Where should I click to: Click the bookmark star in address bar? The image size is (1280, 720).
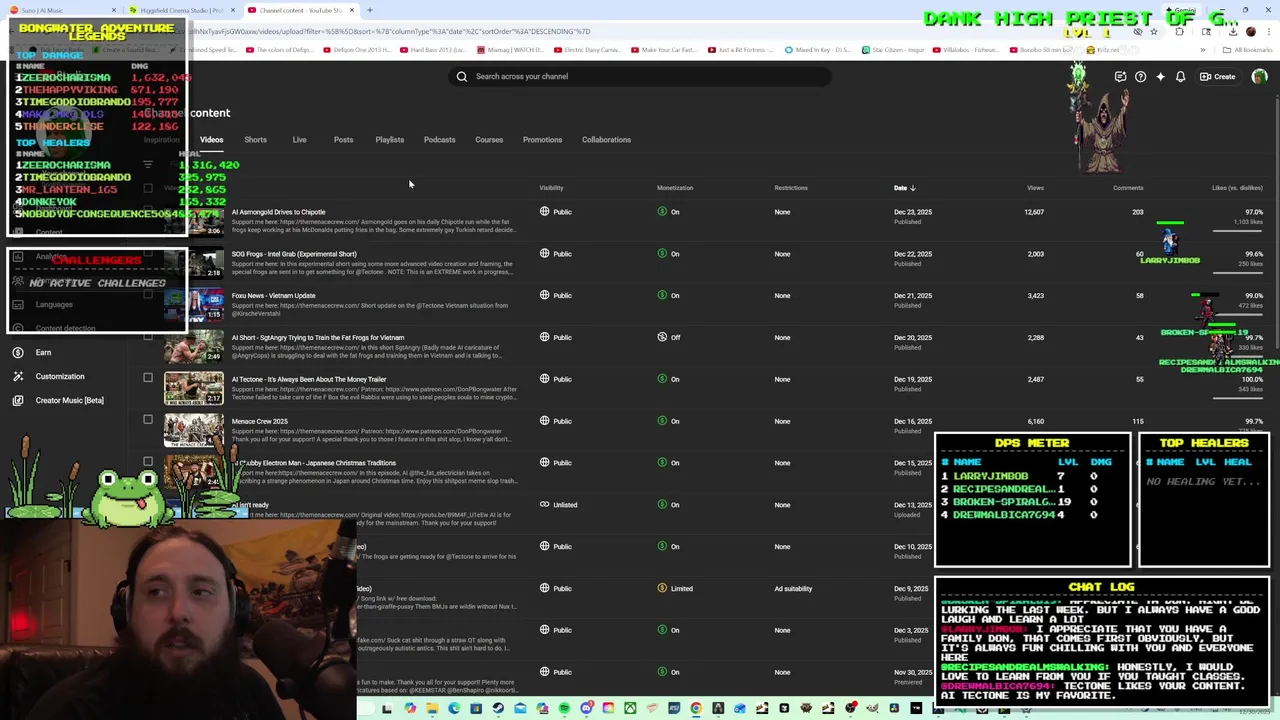pyautogui.click(x=1154, y=32)
